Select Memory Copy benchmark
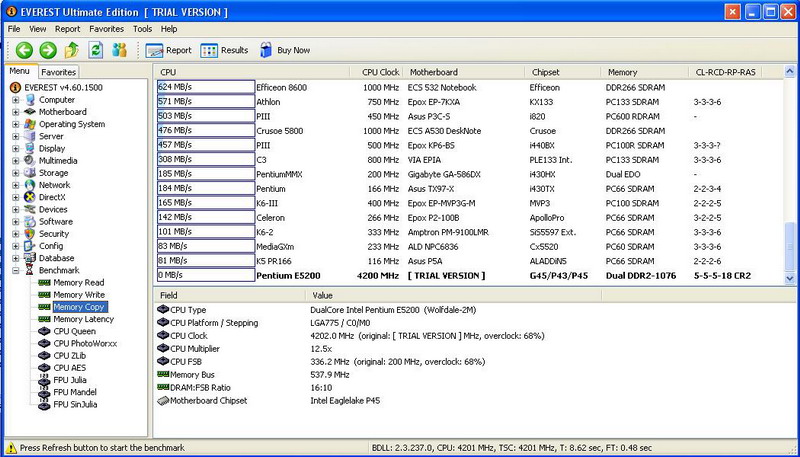 pos(79,307)
